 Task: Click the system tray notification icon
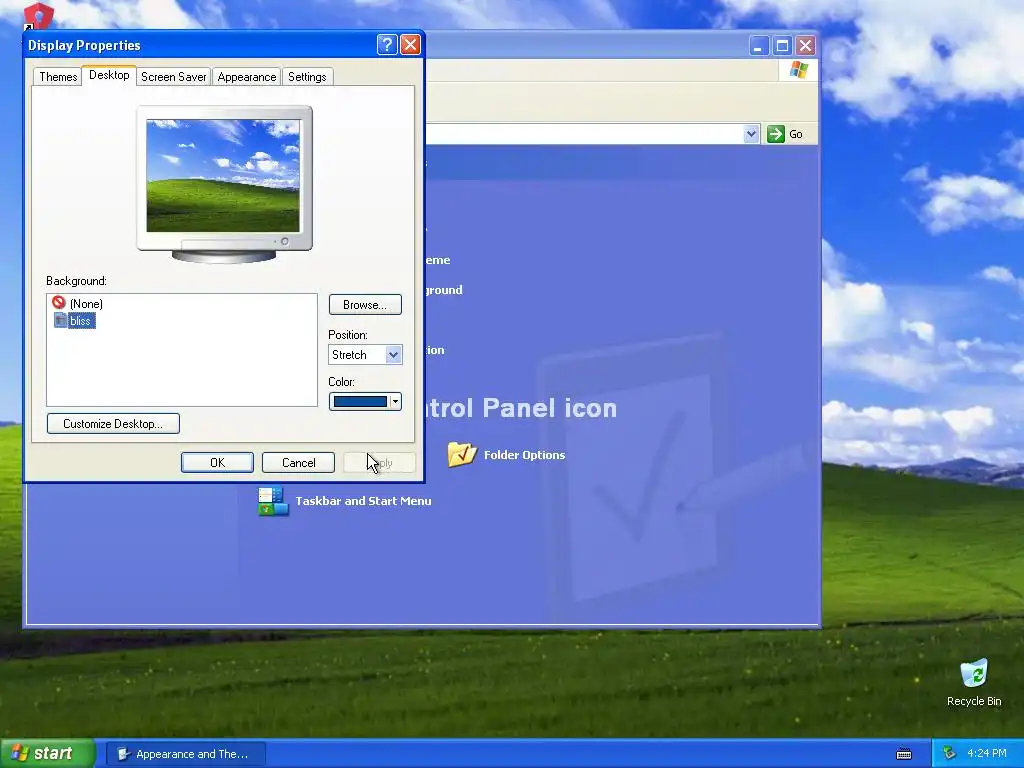coord(950,754)
